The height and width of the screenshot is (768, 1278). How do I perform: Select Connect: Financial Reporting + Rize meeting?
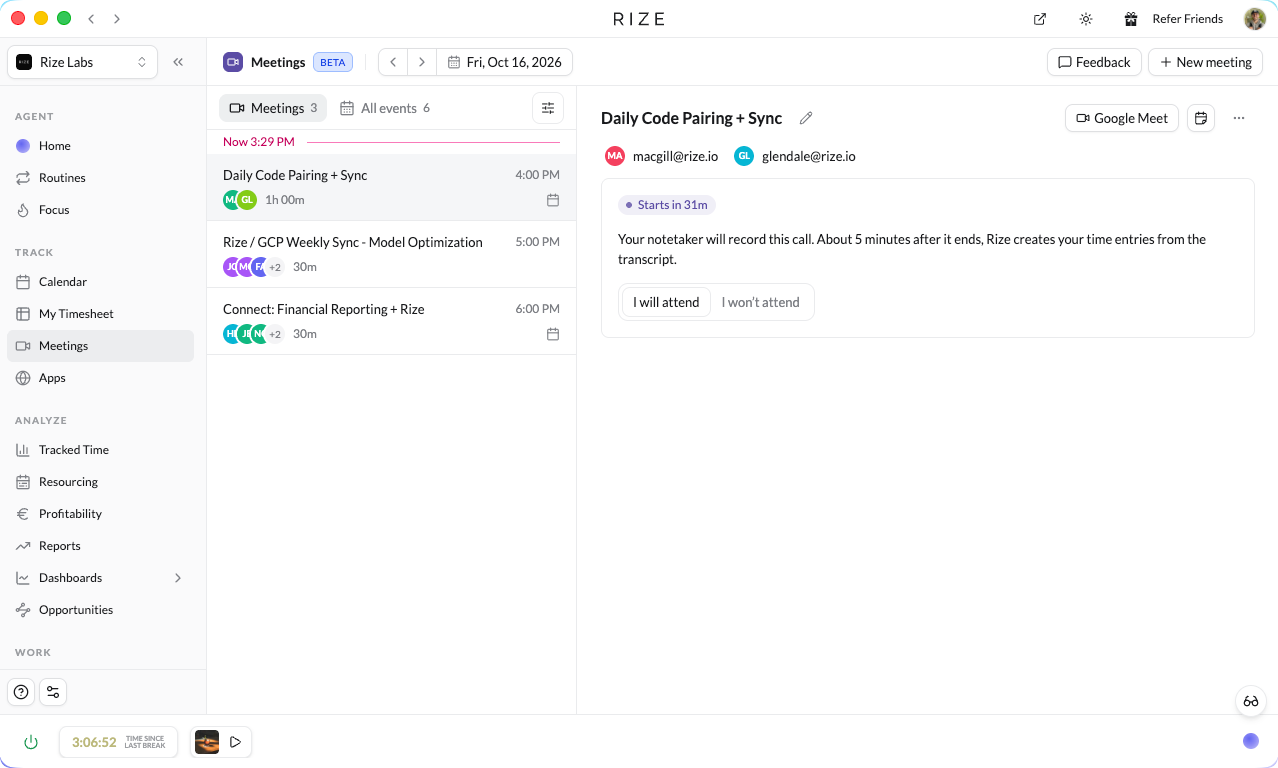tap(391, 321)
